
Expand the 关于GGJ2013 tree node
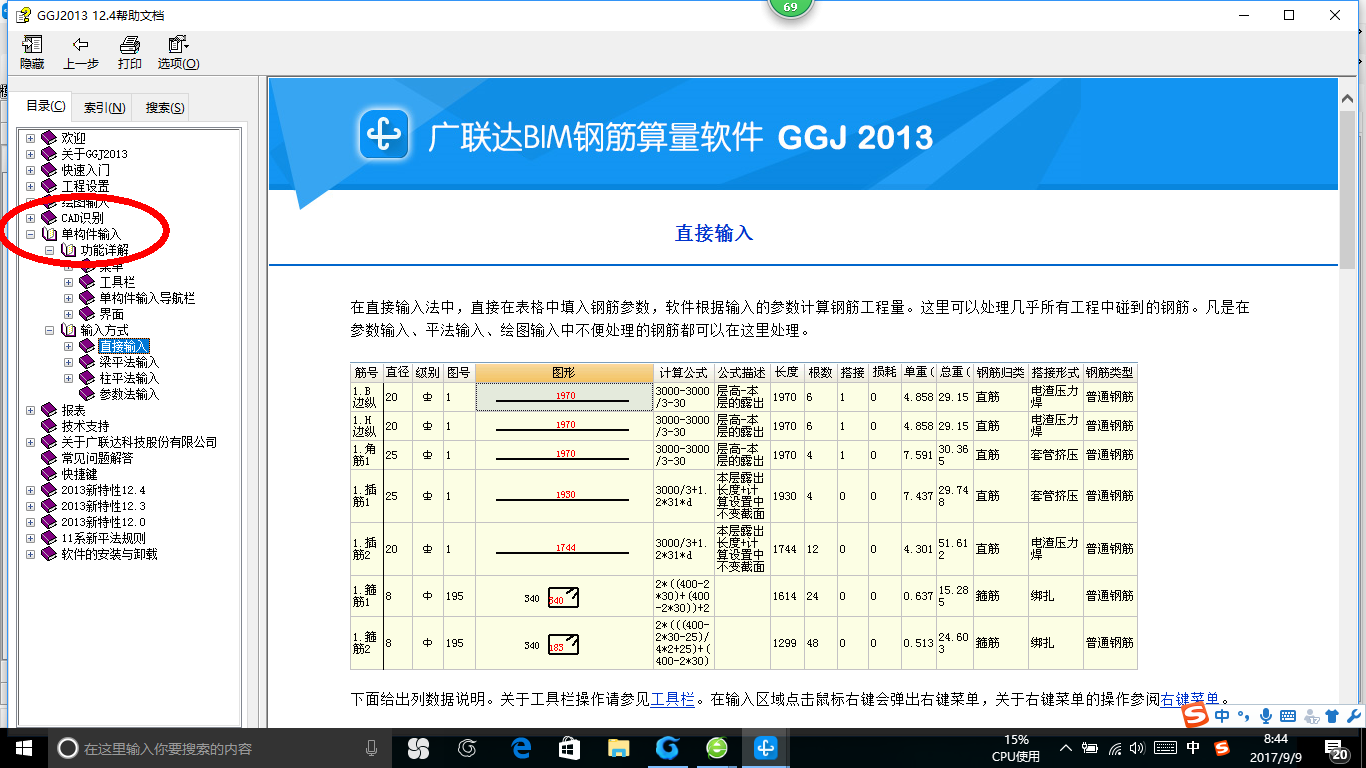tap(30, 154)
